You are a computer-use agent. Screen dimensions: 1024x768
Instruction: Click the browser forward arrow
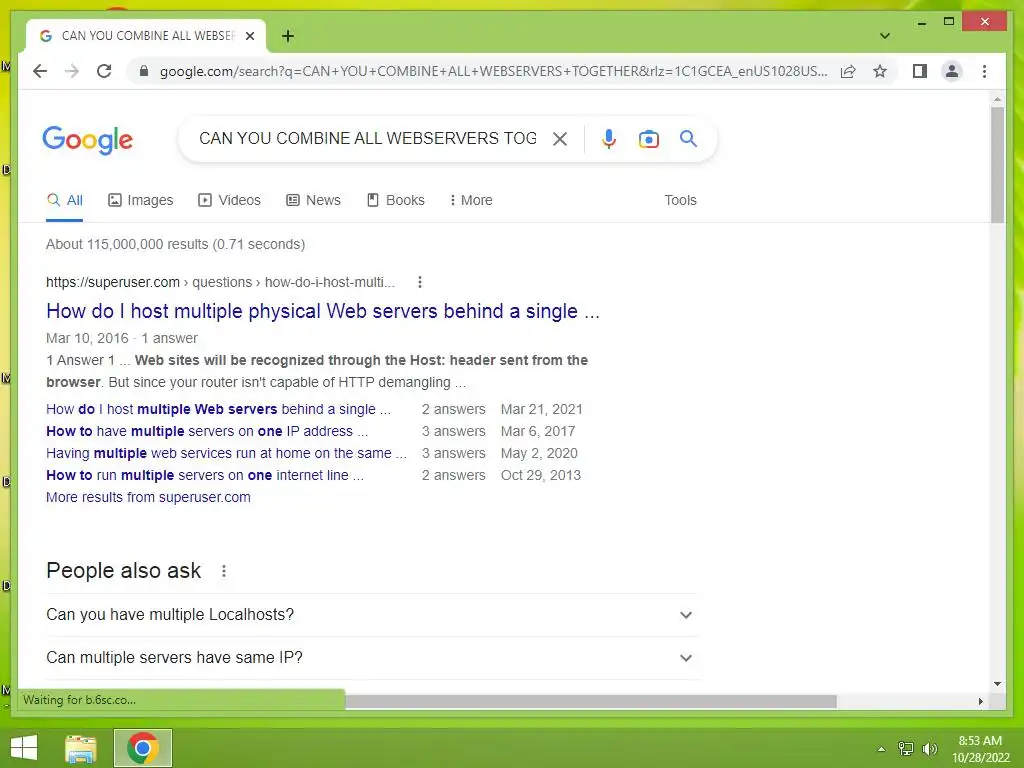coord(72,71)
